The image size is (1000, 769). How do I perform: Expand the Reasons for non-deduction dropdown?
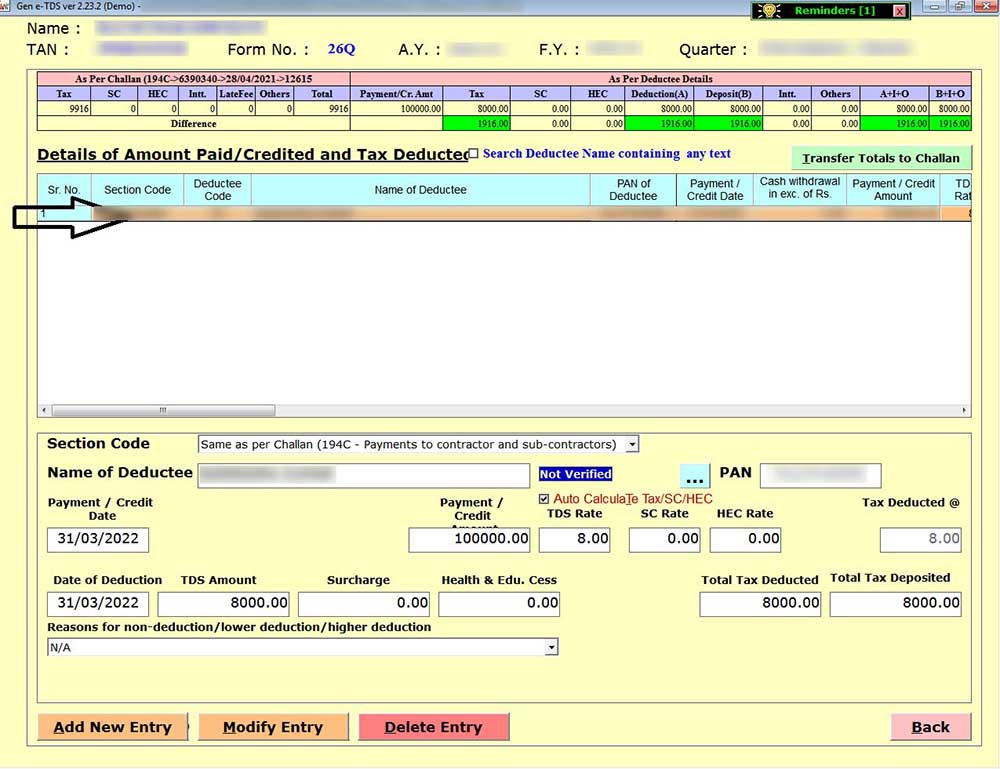click(x=551, y=648)
